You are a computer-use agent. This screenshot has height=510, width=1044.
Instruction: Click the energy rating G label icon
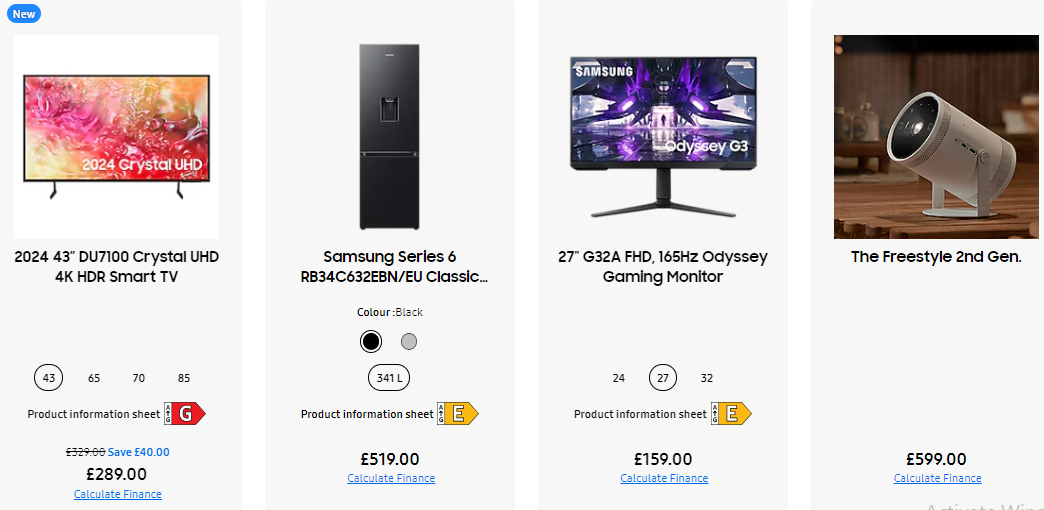point(185,414)
